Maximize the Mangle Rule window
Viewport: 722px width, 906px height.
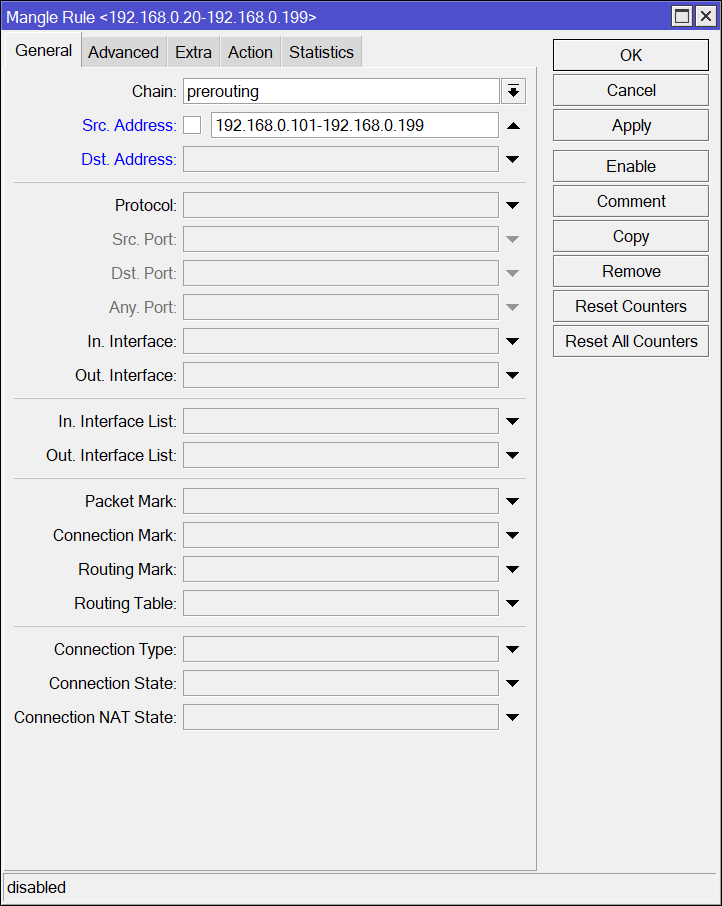click(682, 16)
